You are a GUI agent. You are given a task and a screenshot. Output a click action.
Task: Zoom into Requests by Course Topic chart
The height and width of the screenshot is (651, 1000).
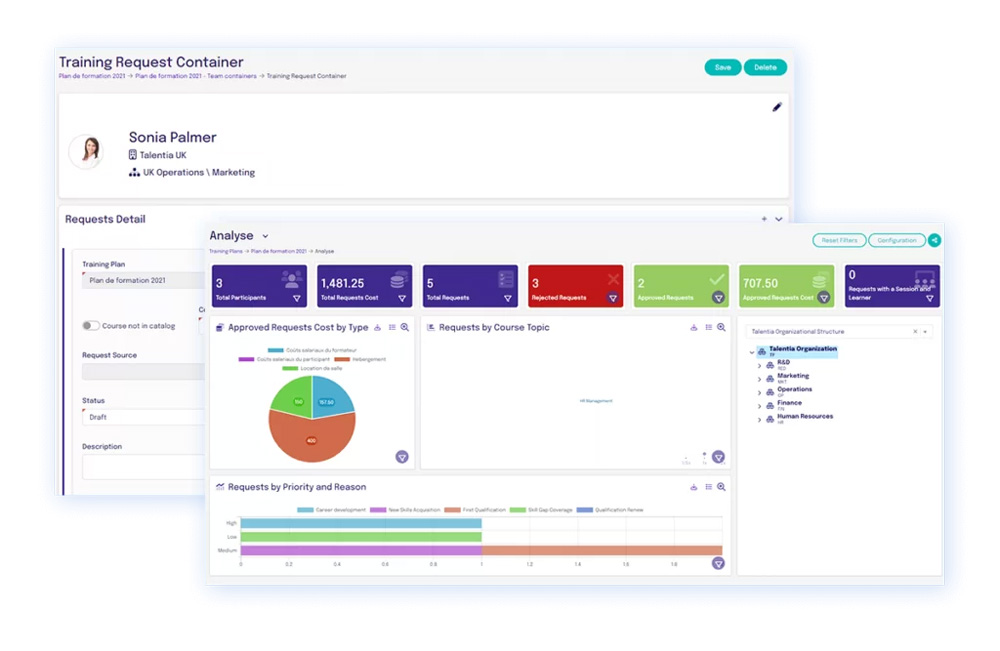[721, 327]
